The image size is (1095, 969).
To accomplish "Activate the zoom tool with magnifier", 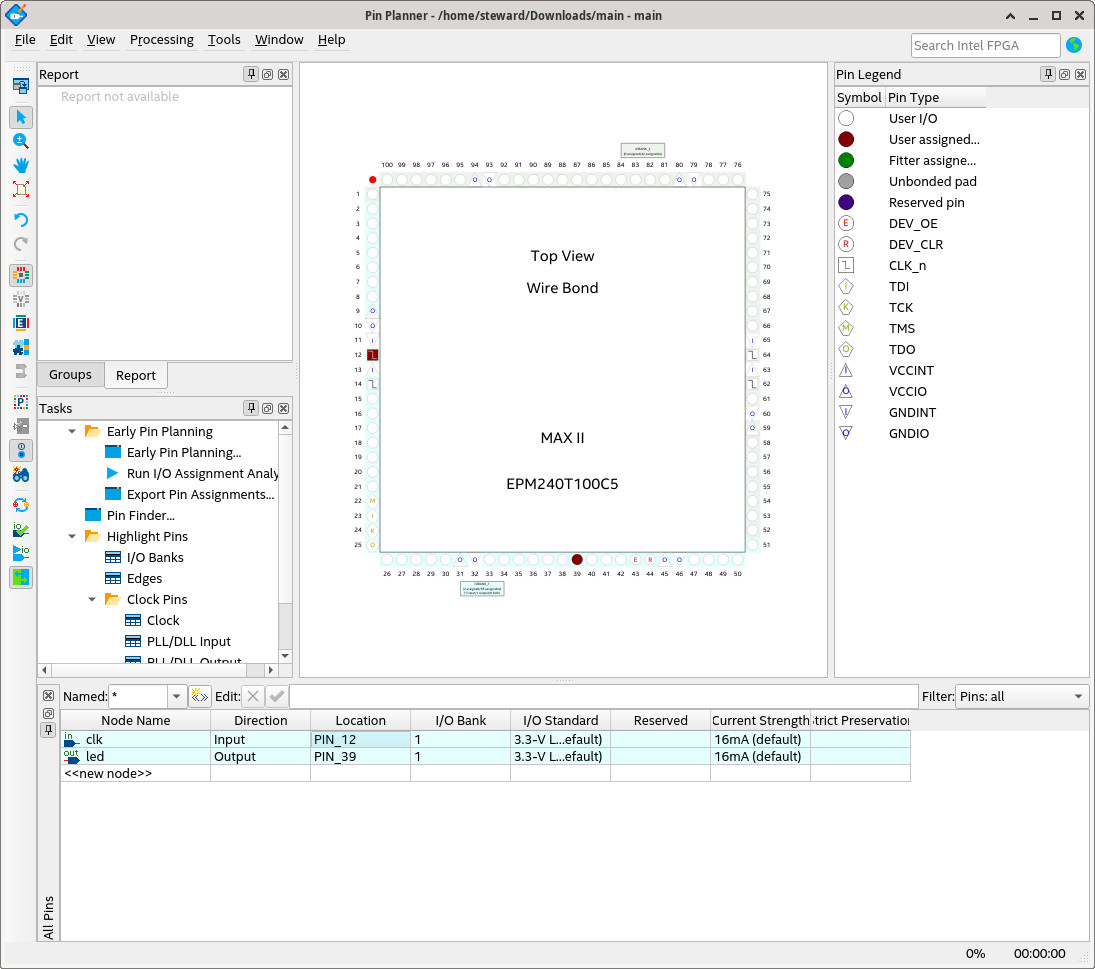I will click(x=21, y=141).
